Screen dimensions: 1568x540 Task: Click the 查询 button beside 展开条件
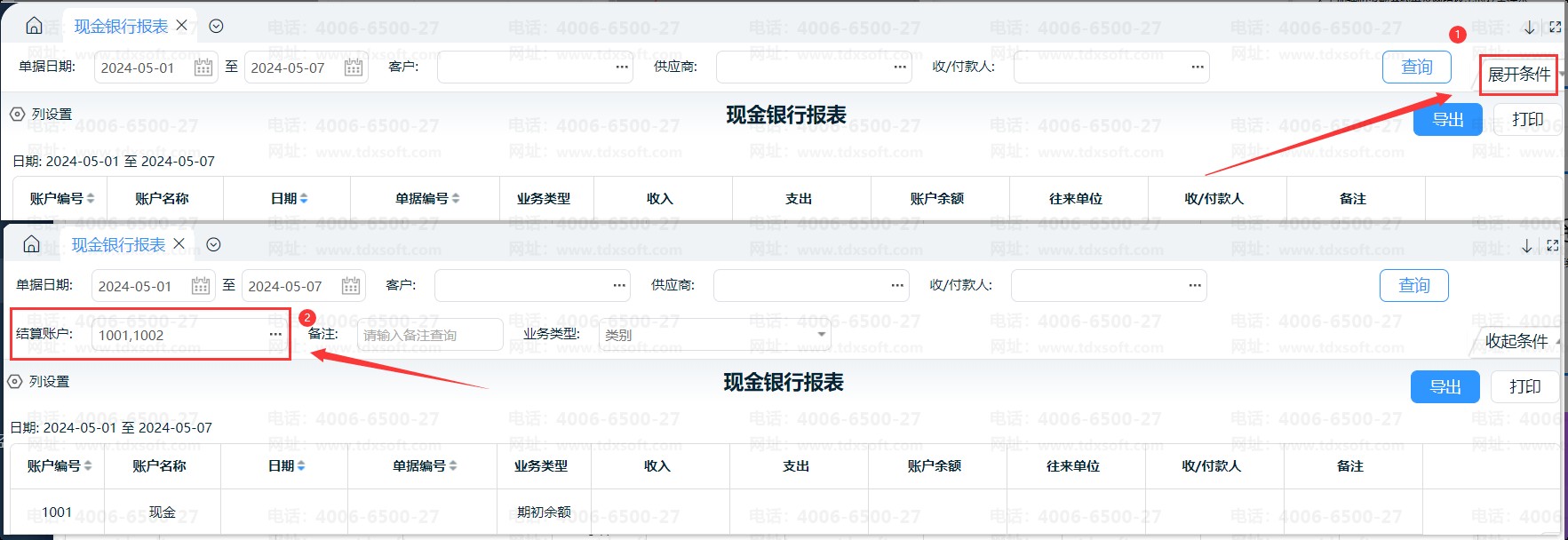tap(1416, 67)
